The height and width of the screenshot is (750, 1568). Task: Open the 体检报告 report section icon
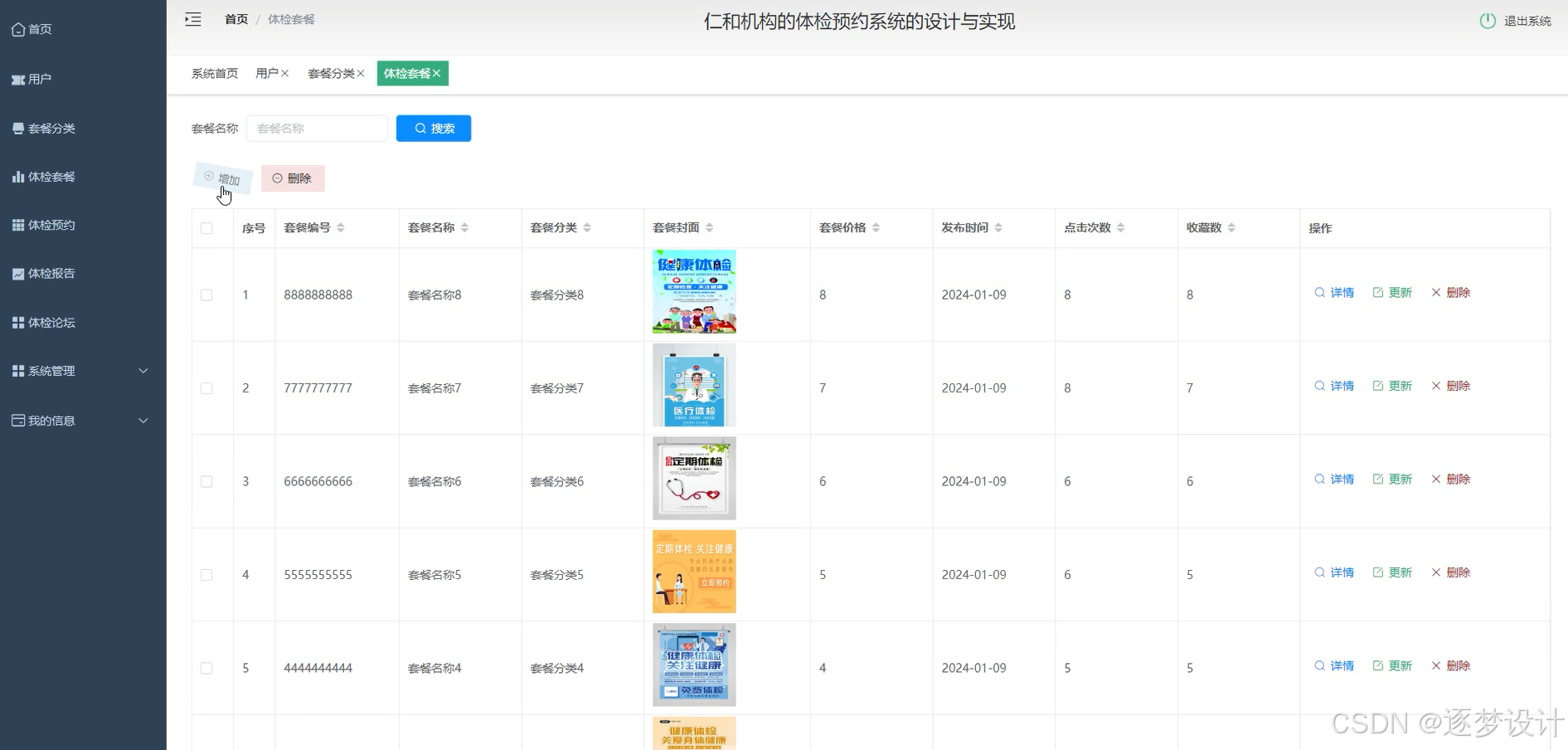pyautogui.click(x=18, y=273)
